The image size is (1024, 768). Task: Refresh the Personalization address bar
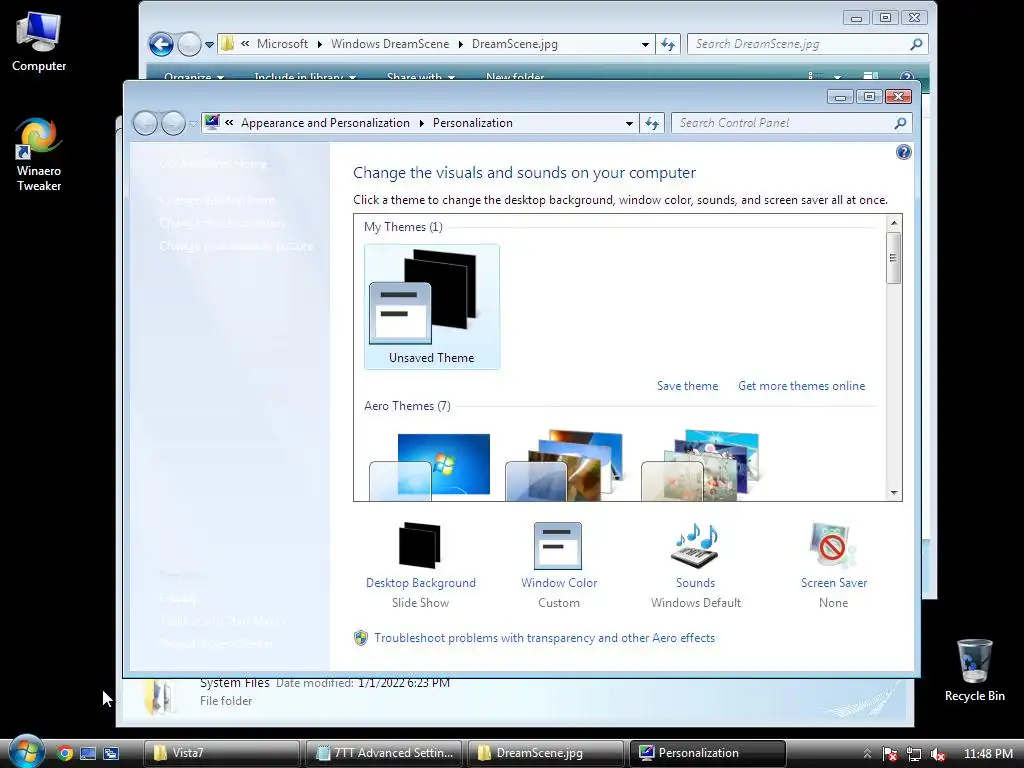652,123
